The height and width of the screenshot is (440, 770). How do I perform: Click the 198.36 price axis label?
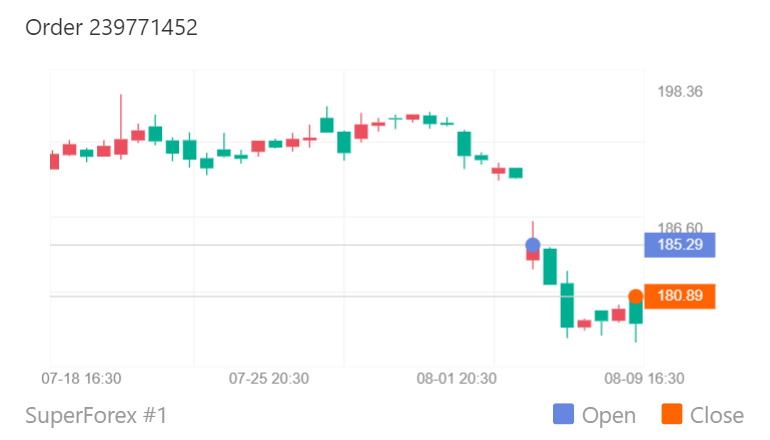(680, 92)
